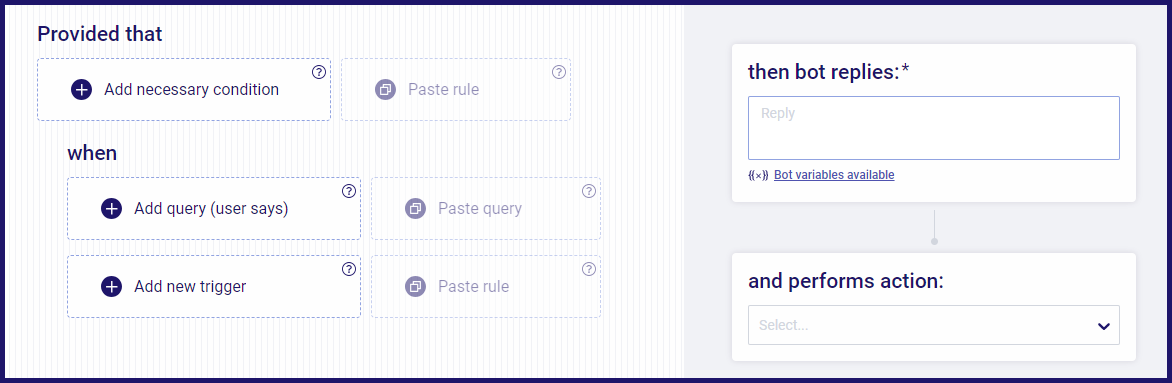This screenshot has width=1172, height=383.
Task: Open help icon on Add query card
Action: [348, 191]
